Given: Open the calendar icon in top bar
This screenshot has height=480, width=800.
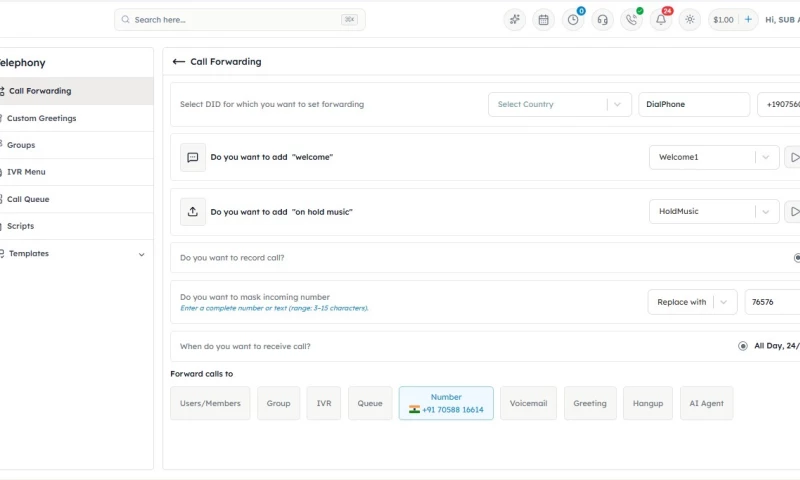Looking at the screenshot, I should [x=543, y=20].
